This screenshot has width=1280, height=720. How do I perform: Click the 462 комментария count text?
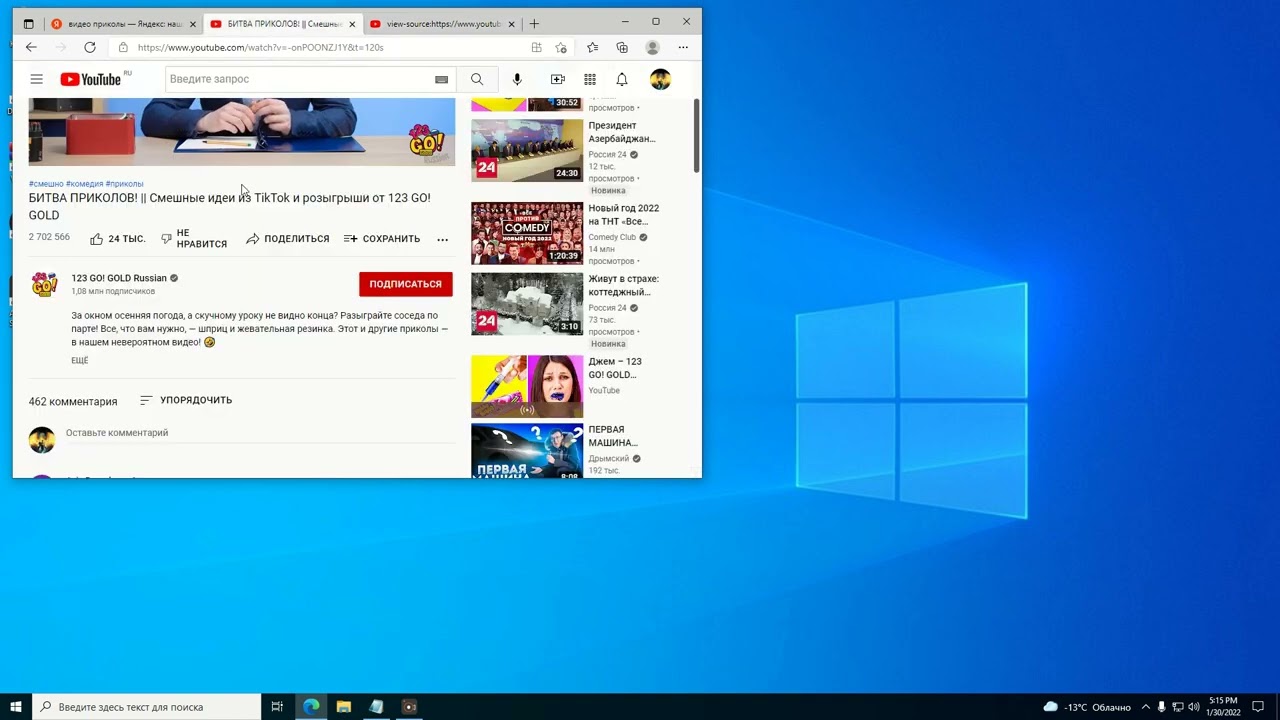coord(73,401)
